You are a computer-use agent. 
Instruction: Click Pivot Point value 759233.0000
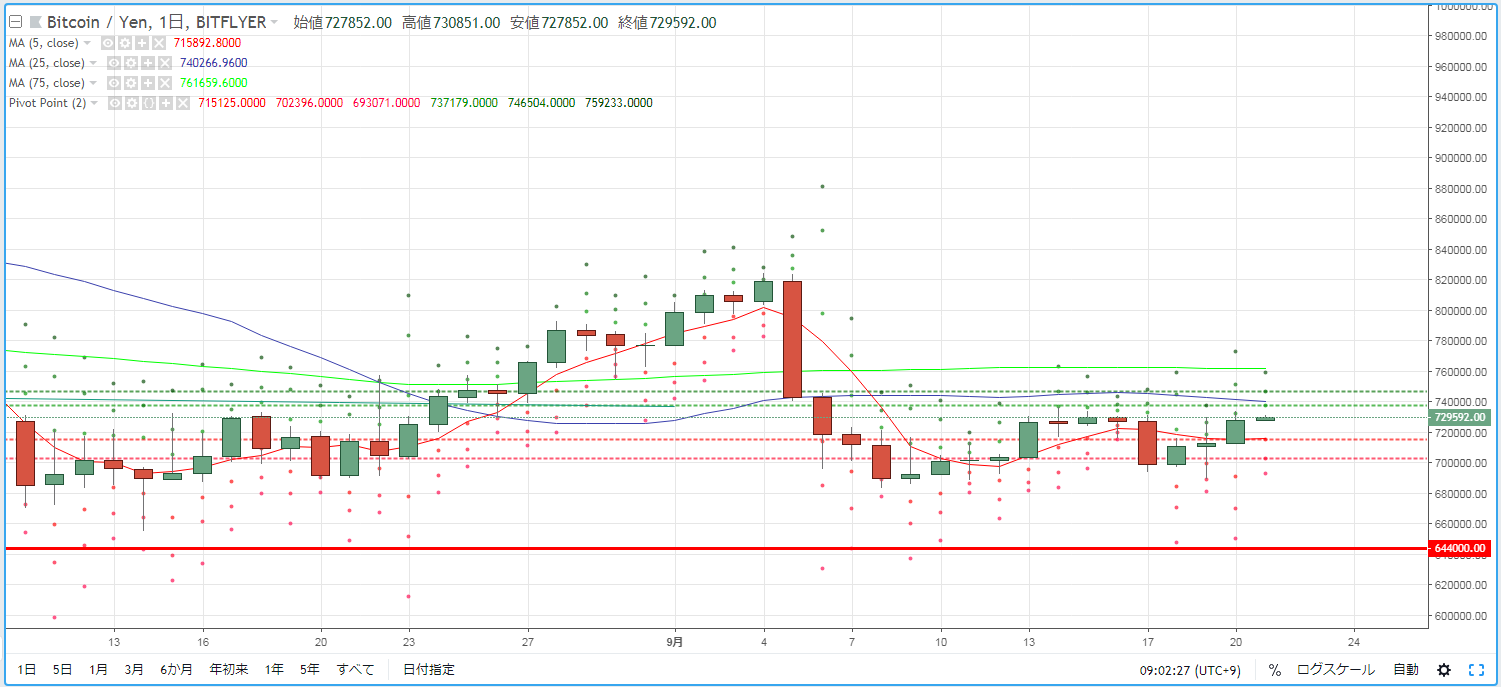619,103
